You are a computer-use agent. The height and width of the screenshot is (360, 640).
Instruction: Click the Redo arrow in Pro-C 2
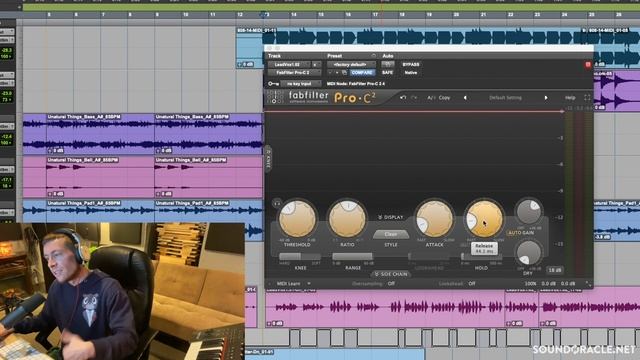coord(414,98)
